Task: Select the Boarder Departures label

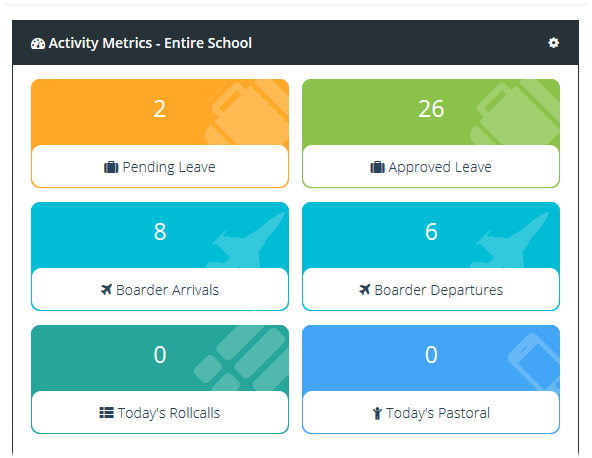Action: coord(438,290)
